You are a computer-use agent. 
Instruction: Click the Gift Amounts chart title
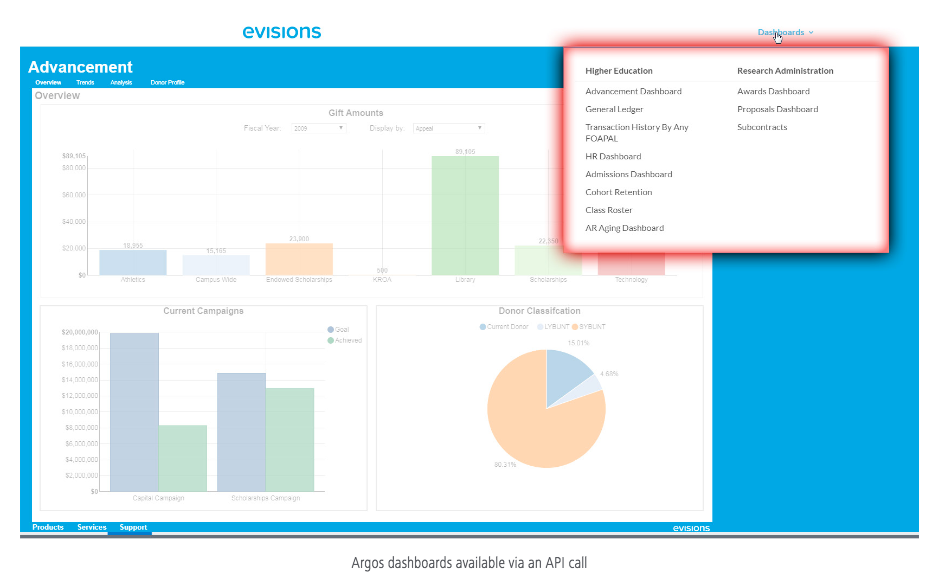(356, 113)
